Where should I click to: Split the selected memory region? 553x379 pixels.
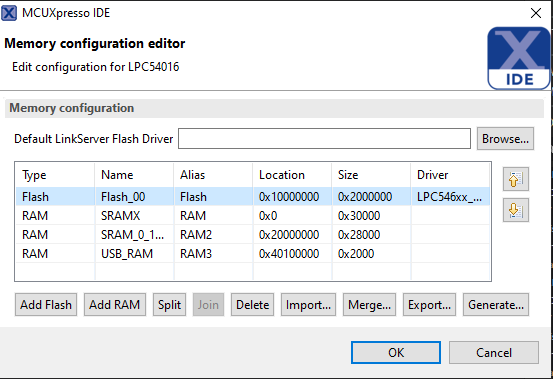tap(169, 305)
